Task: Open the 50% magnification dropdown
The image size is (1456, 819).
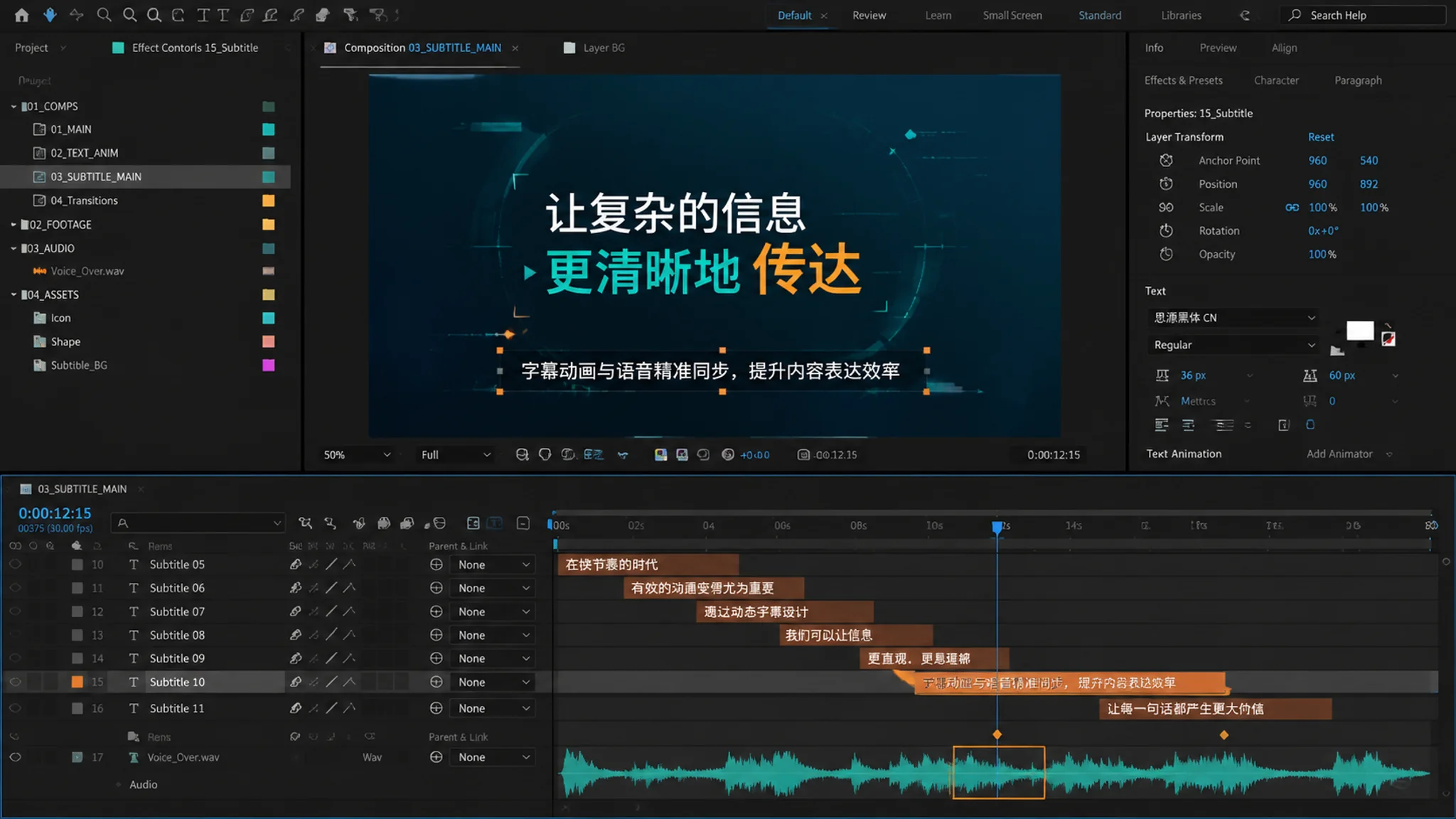Action: coord(357,455)
